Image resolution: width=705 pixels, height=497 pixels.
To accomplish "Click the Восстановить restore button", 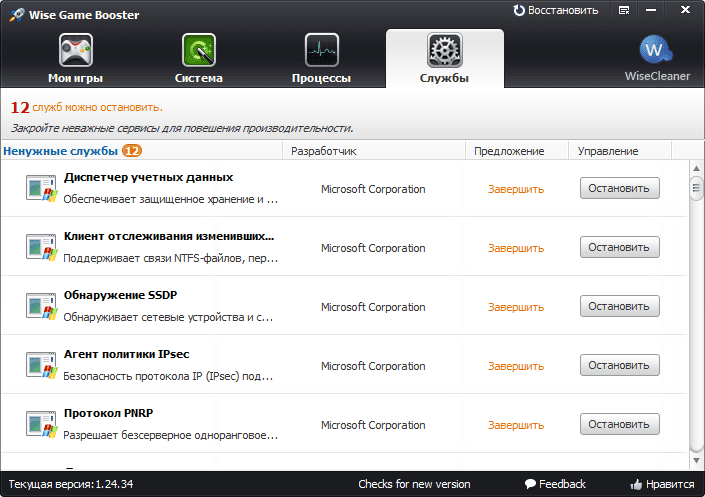I will 556,10.
